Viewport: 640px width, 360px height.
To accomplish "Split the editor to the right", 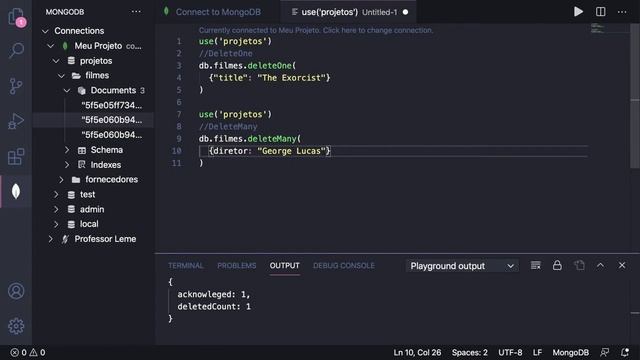I will [x=600, y=12].
